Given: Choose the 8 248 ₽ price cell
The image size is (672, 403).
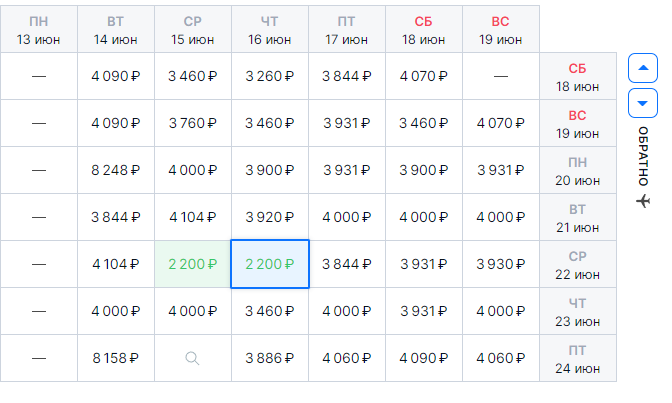Looking at the screenshot, I should tap(116, 170).
